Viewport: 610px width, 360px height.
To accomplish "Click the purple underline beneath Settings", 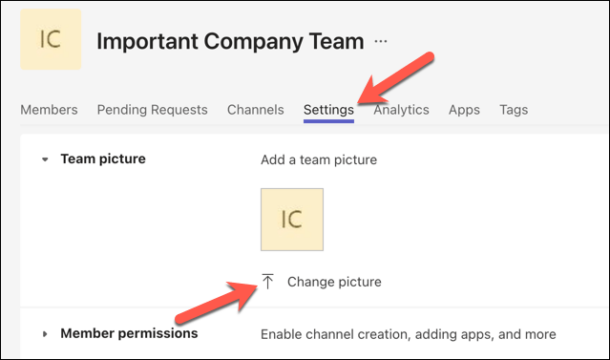I will [x=329, y=121].
